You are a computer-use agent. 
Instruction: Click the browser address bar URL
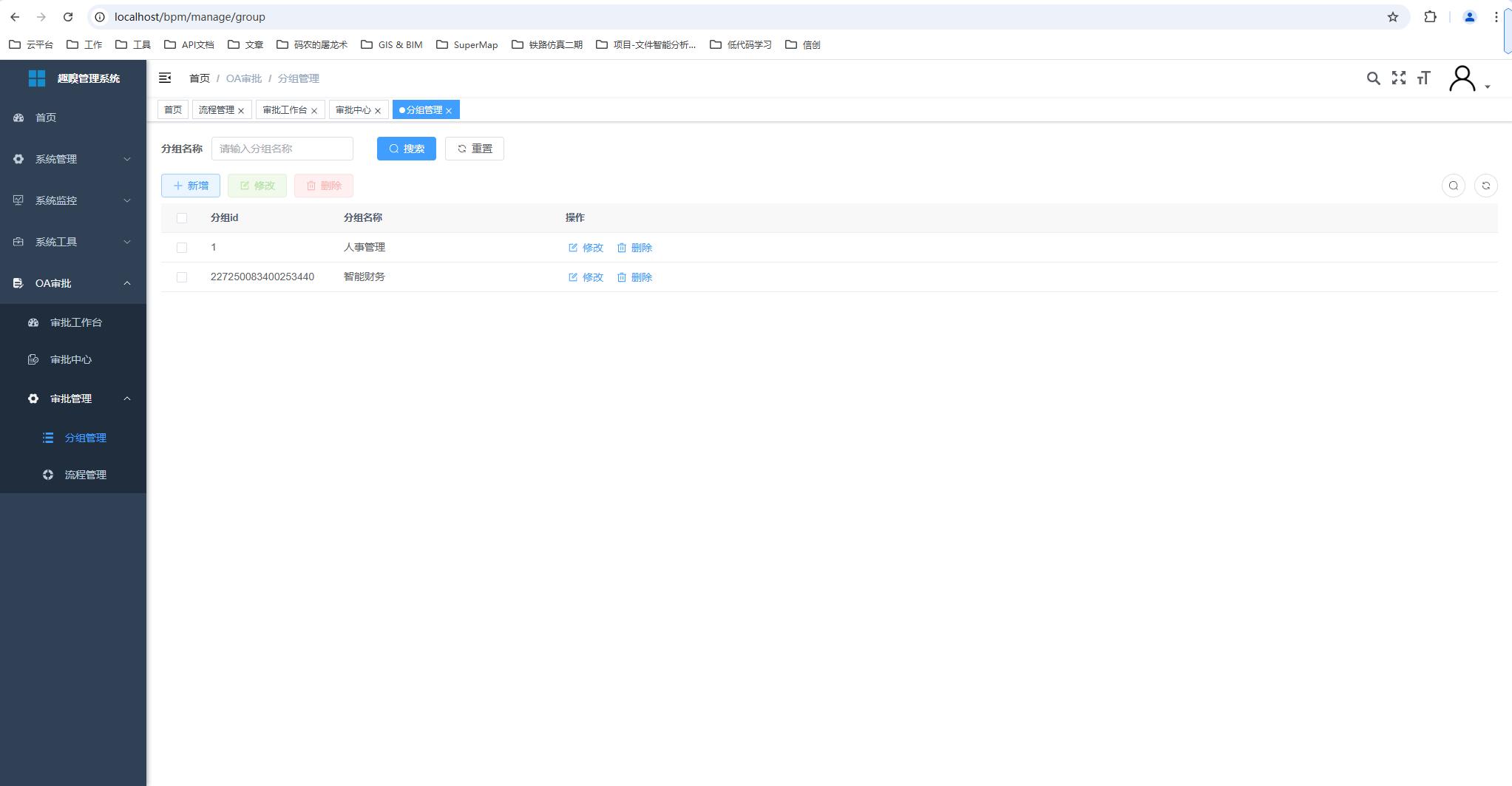click(x=190, y=16)
